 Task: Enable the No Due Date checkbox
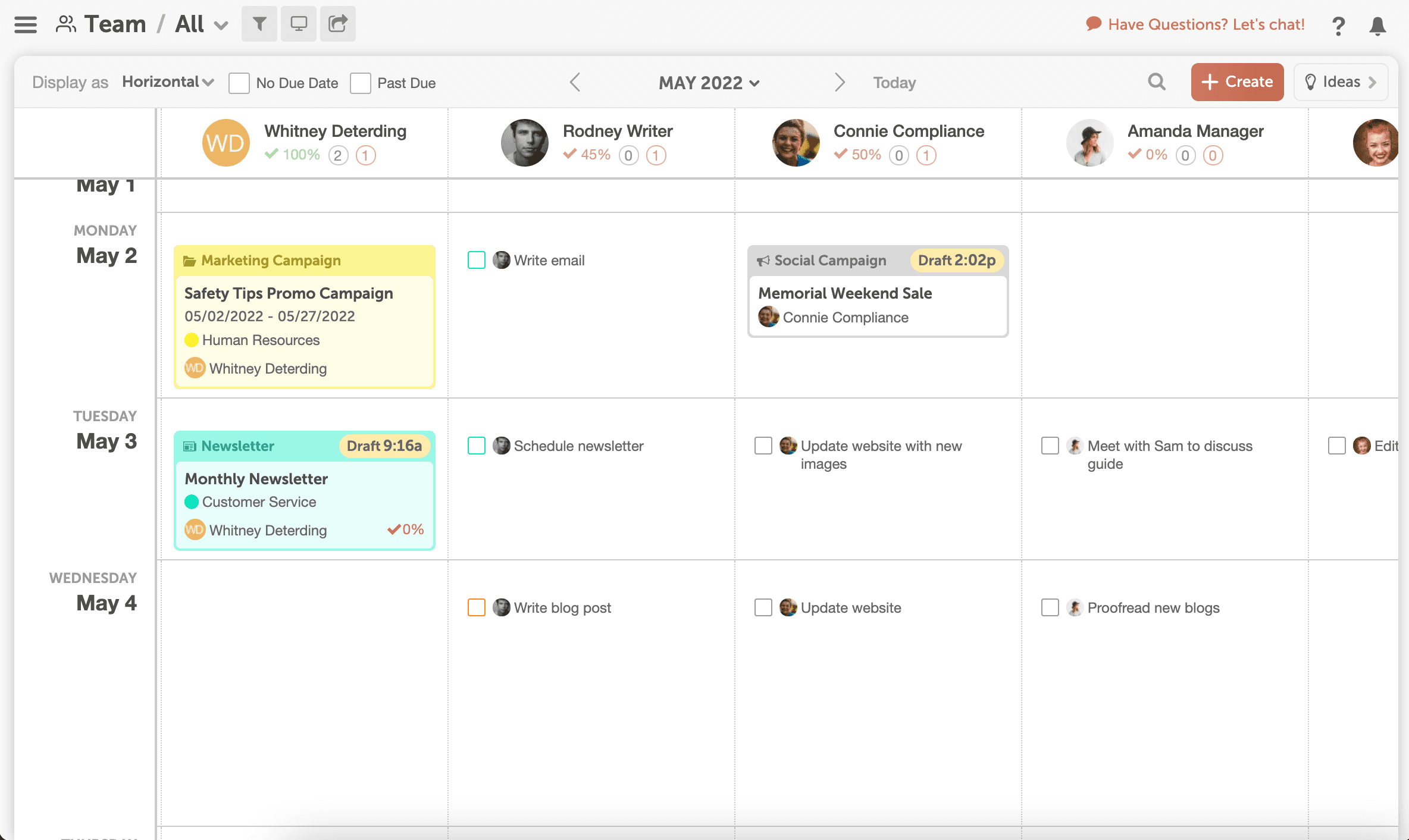click(x=239, y=83)
